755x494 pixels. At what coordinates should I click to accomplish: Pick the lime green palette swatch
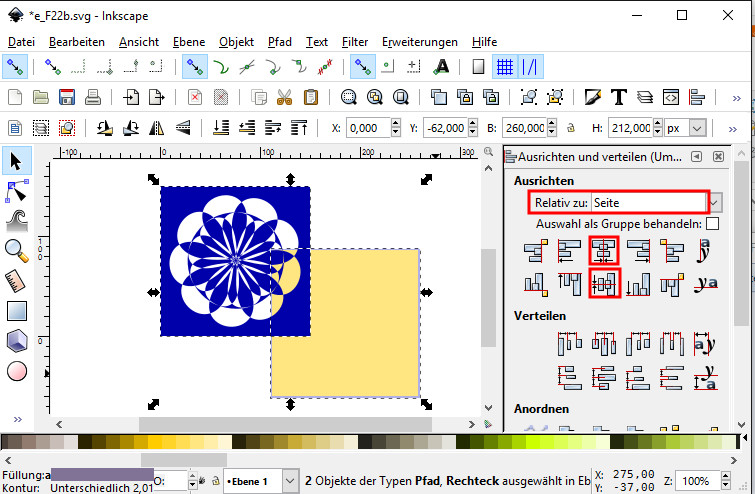point(533,442)
